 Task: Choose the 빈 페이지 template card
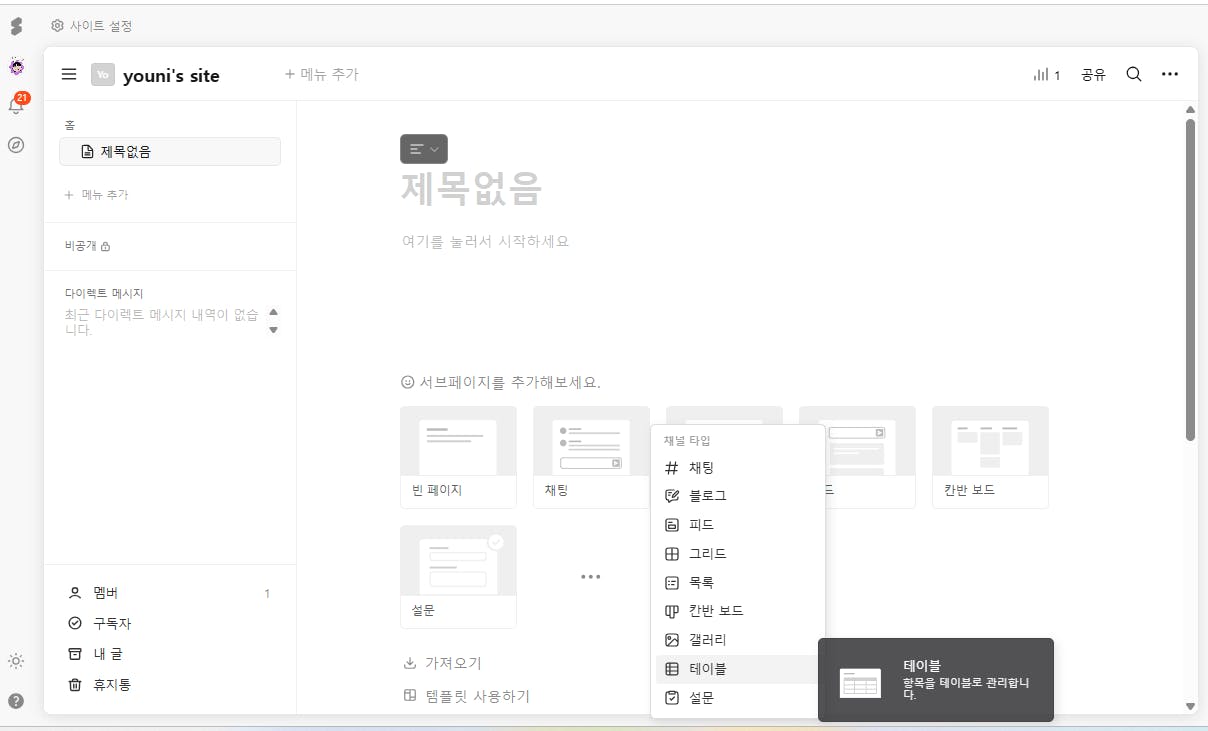click(x=458, y=457)
